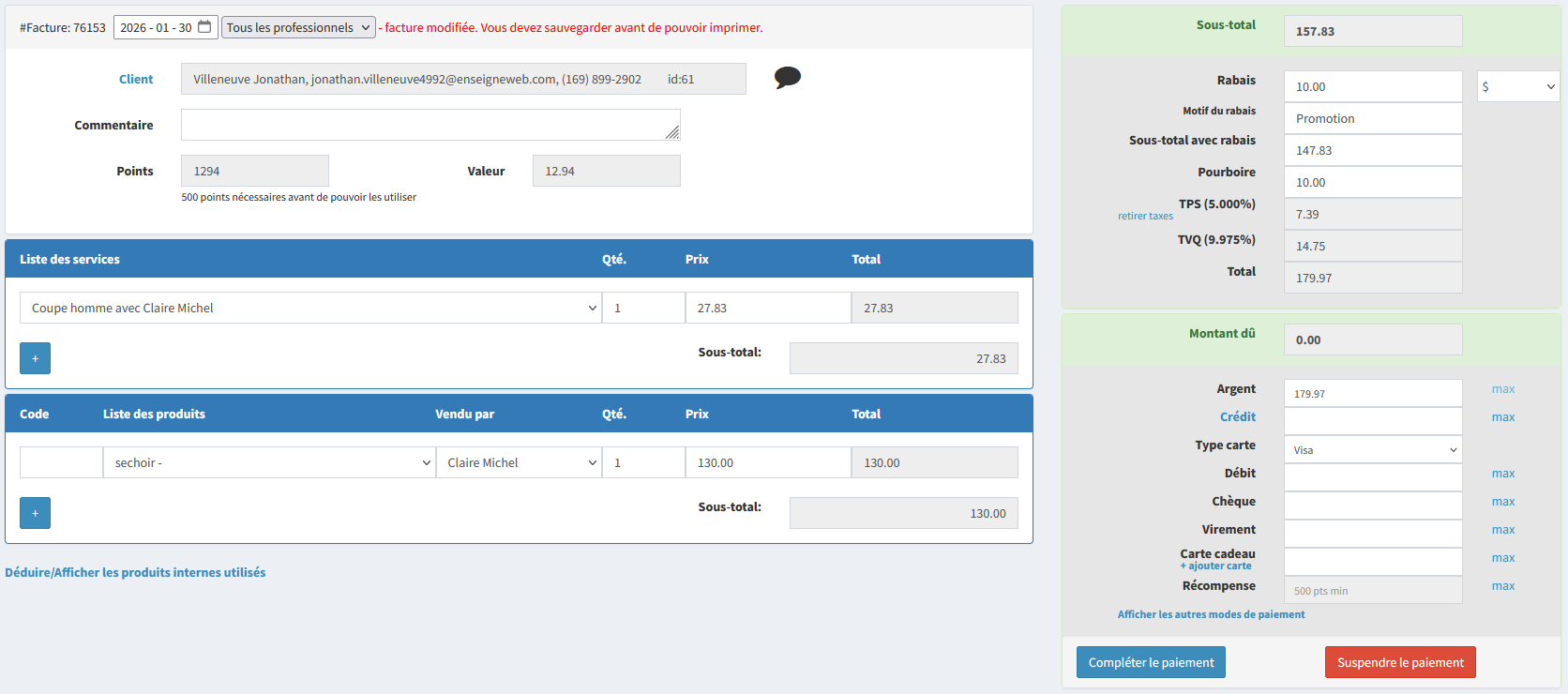Click 'max' next to Débit
This screenshot has width=1568, height=694.
(1503, 474)
